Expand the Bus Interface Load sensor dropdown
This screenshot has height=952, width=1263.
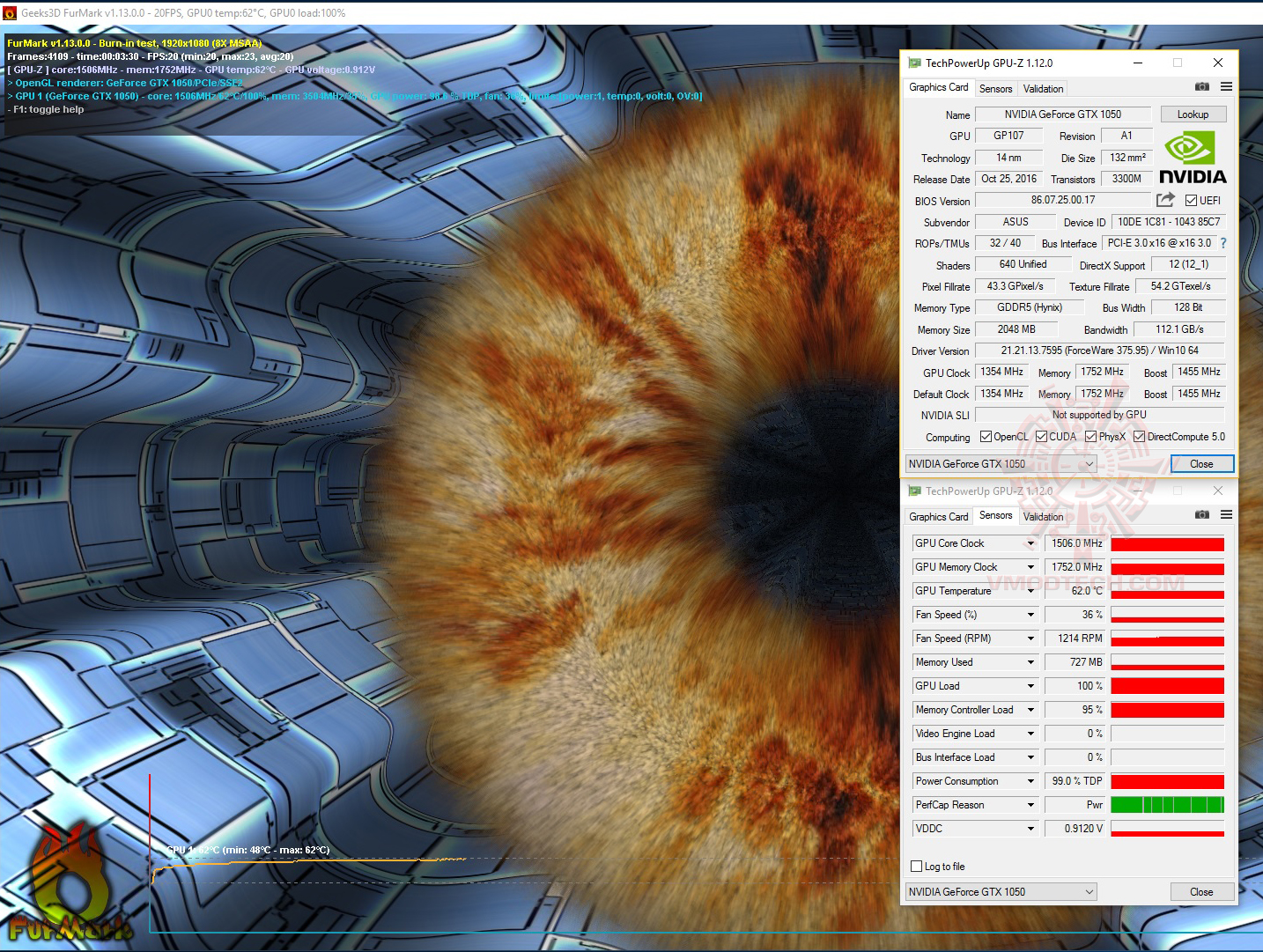[x=1030, y=757]
